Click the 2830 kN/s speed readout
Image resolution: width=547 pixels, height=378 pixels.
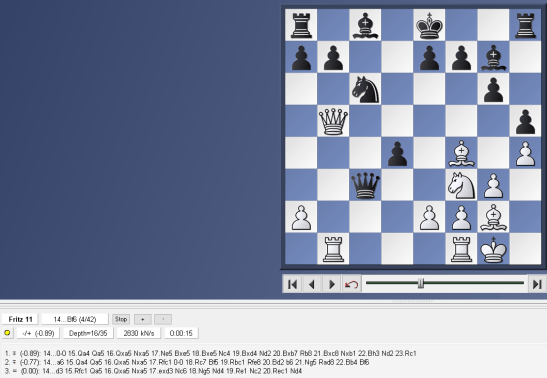[x=138, y=333]
